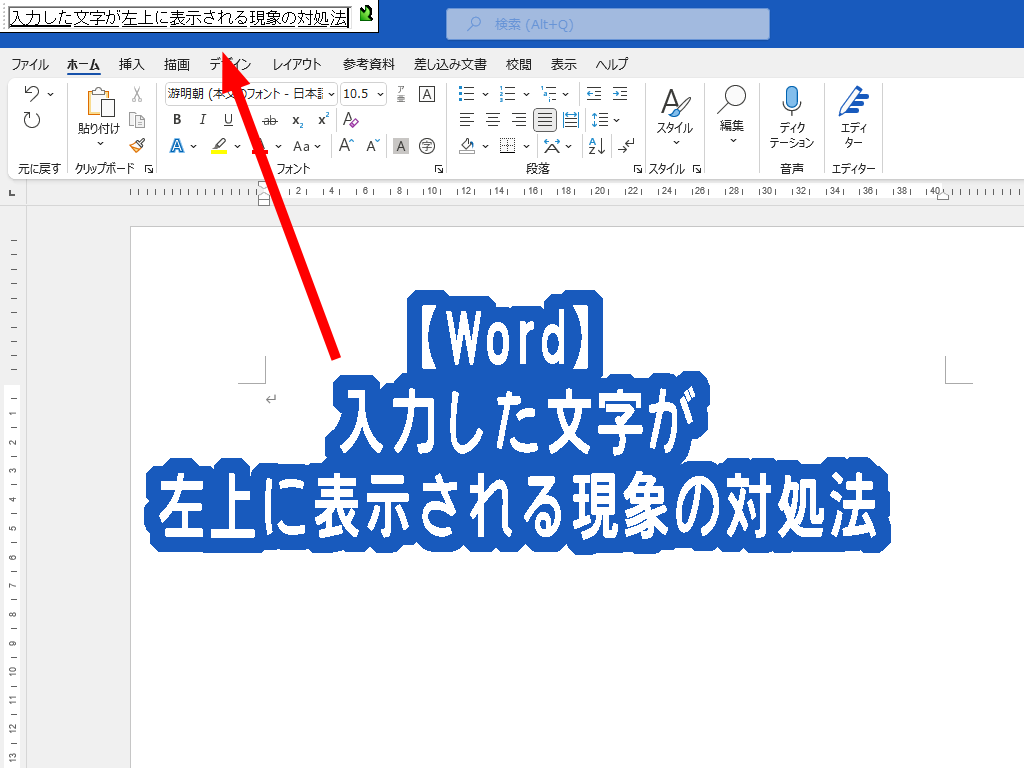This screenshot has height=768, width=1024.
Task: Open the ファイル tab
Action: coord(30,64)
